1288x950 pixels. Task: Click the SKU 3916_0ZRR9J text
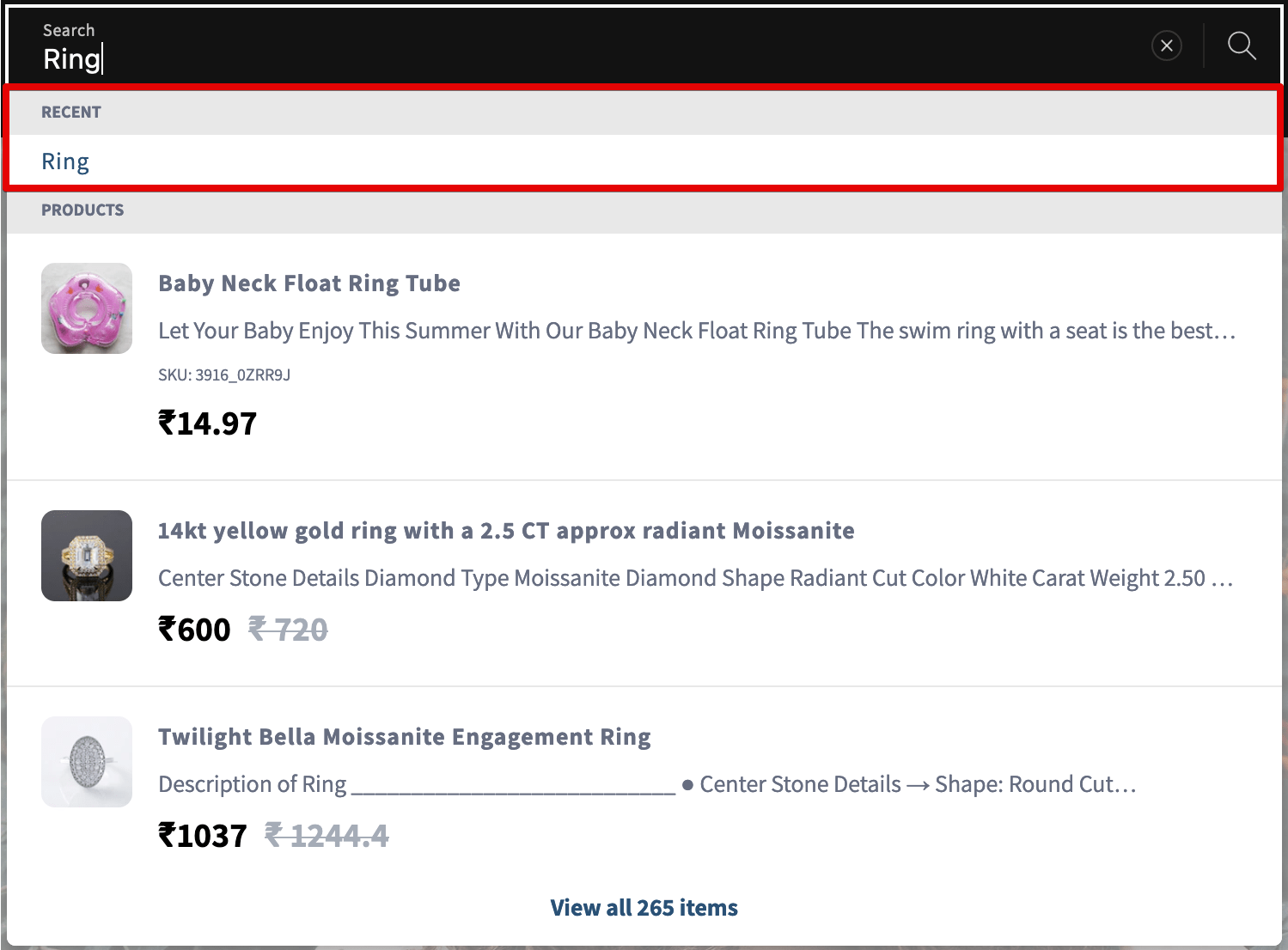coord(224,375)
